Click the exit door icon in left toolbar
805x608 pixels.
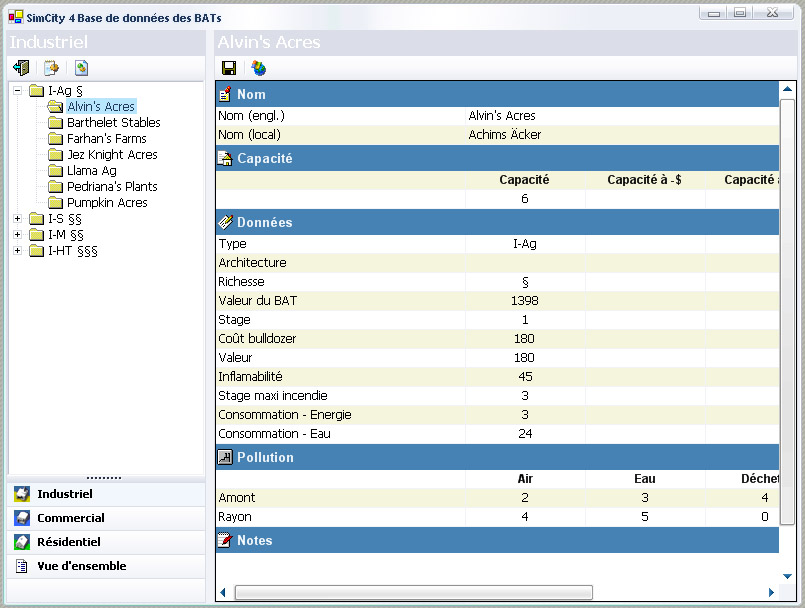coord(21,68)
